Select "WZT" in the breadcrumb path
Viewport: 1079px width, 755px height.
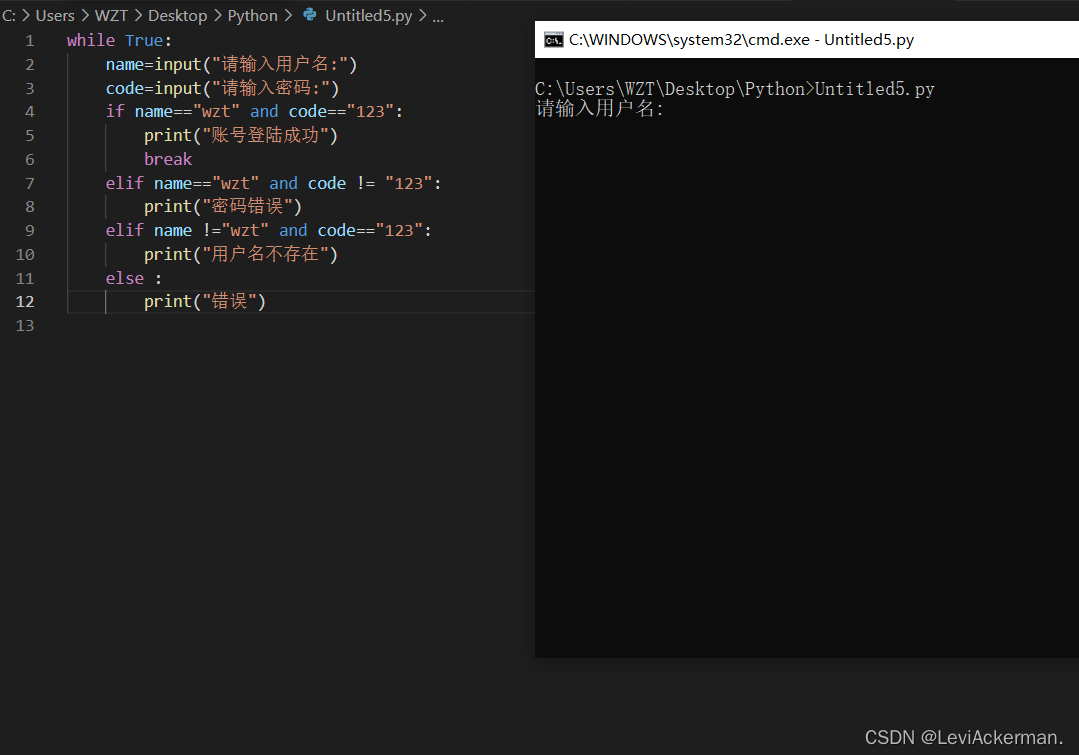111,15
